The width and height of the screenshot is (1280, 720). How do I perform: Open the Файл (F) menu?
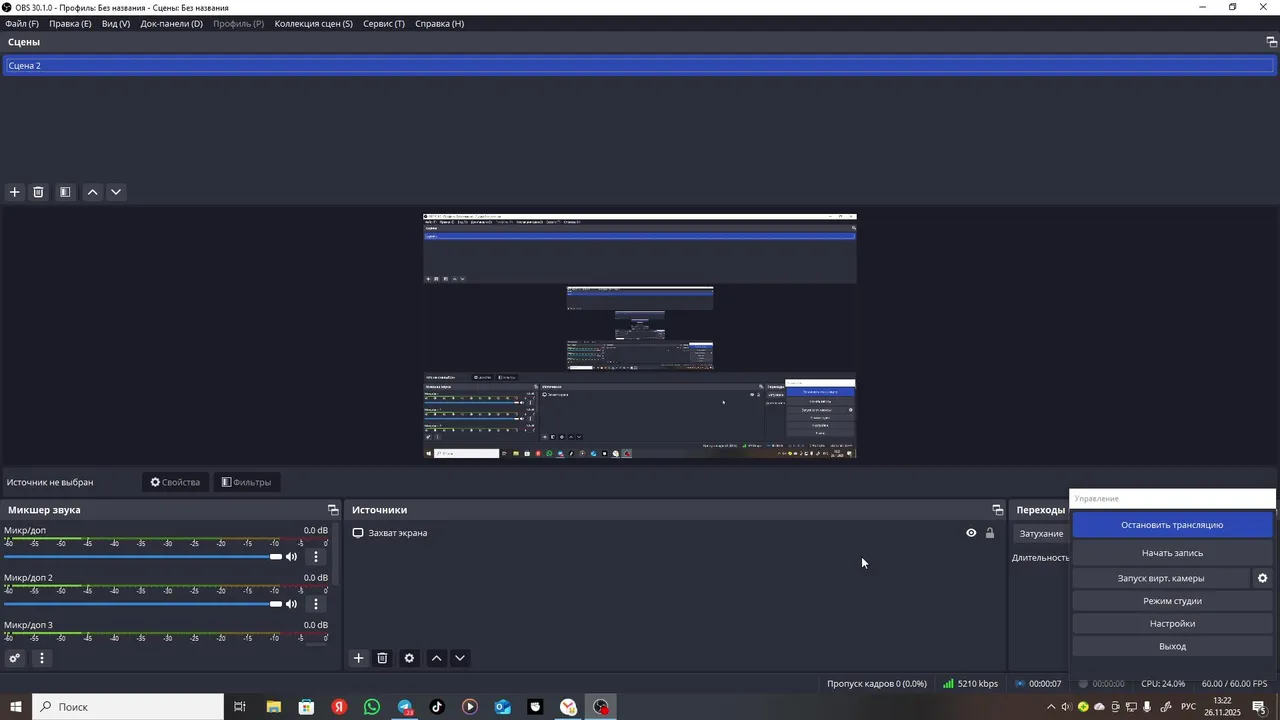pos(22,23)
